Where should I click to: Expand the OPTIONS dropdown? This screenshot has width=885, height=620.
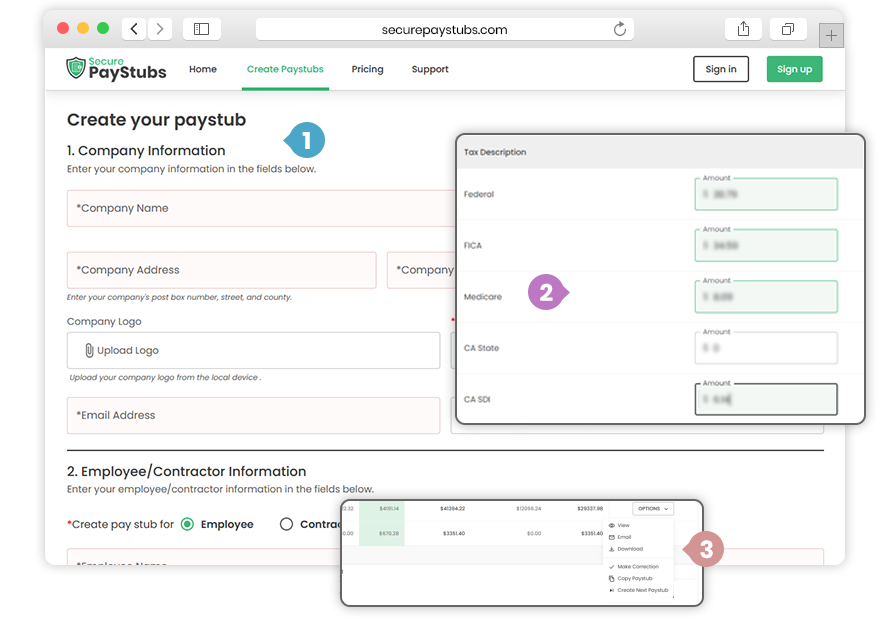(x=653, y=509)
